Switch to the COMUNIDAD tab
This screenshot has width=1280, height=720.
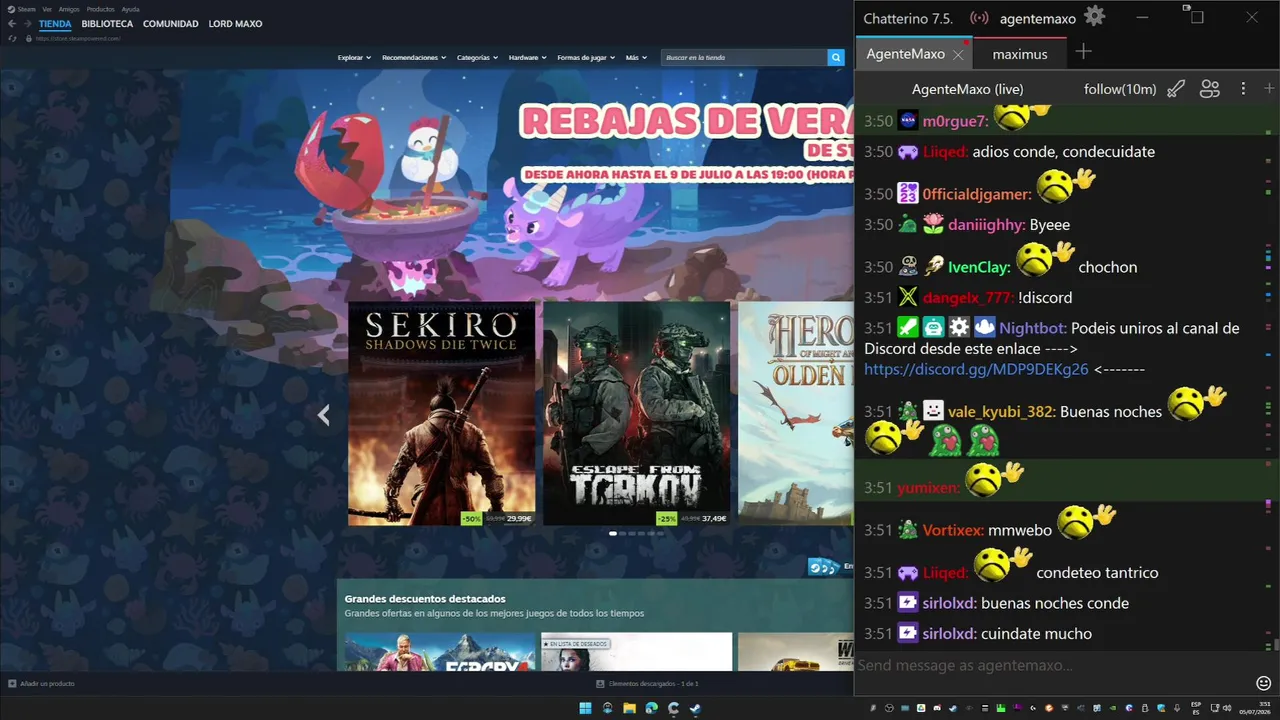pyautogui.click(x=170, y=24)
